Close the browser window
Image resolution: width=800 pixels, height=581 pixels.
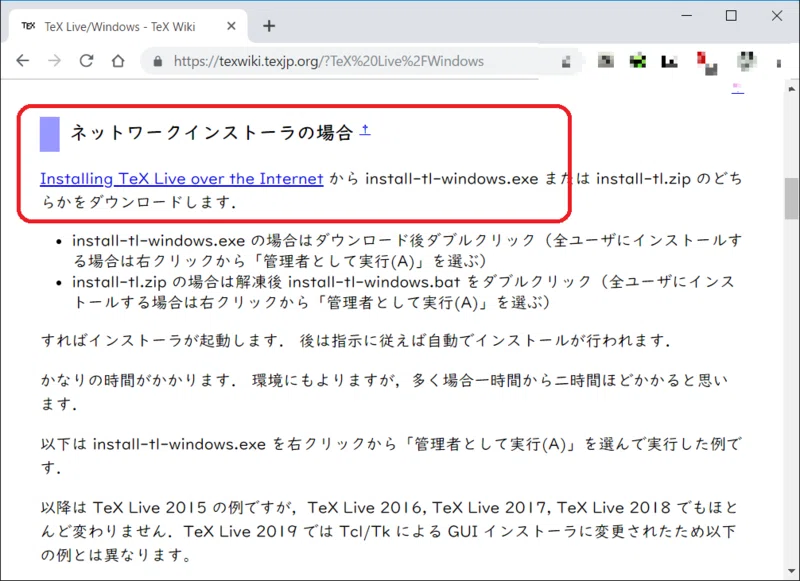(777, 16)
